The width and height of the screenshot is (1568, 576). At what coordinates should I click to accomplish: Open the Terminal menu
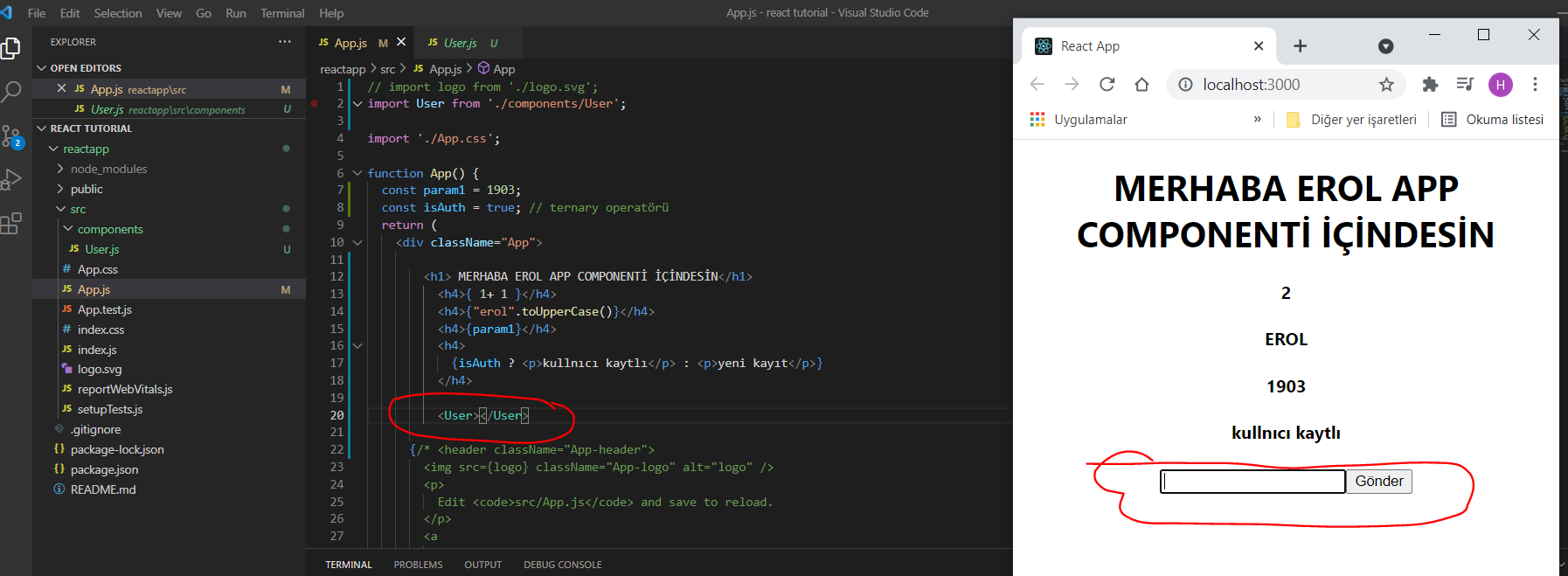coord(282,13)
